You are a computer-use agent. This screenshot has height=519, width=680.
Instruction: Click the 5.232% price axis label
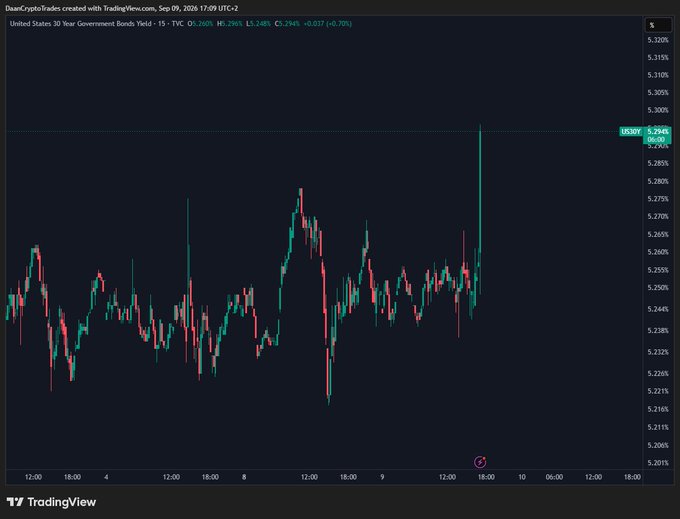pyautogui.click(x=658, y=352)
